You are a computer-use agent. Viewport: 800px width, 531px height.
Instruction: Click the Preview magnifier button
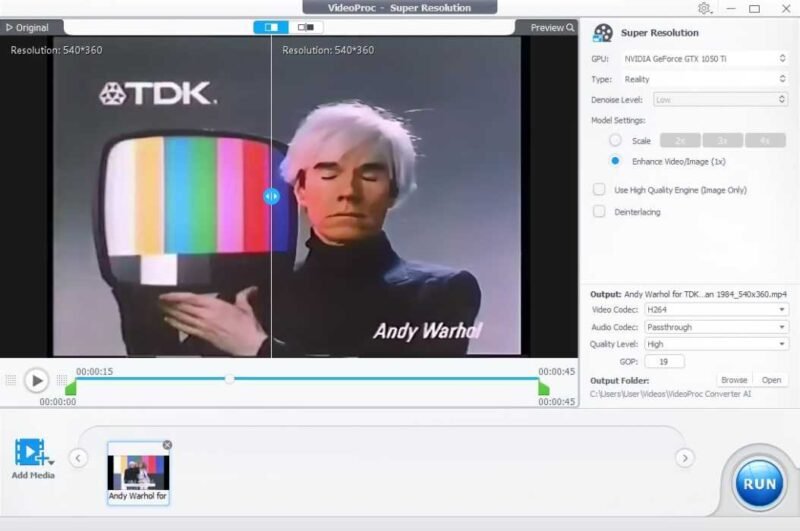pos(552,28)
